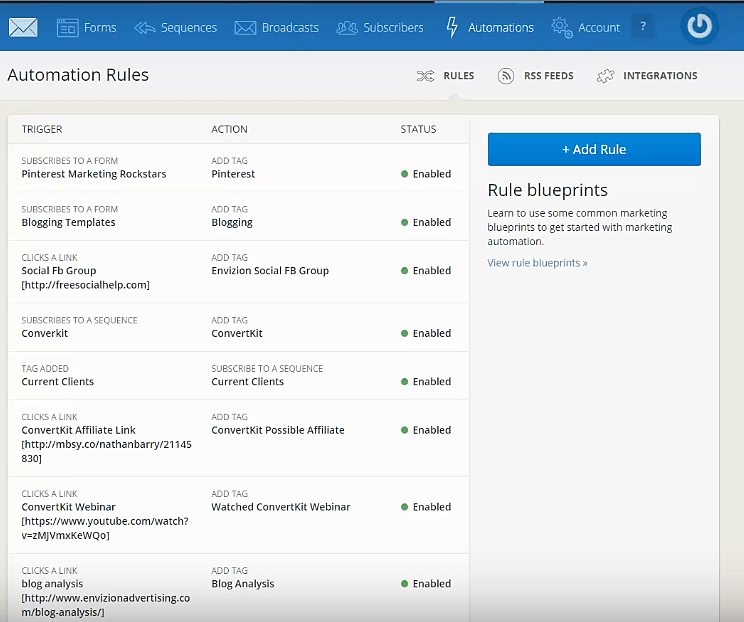Open View rule blueprints link
Viewport: 744px width, 622px height.
tap(537, 263)
